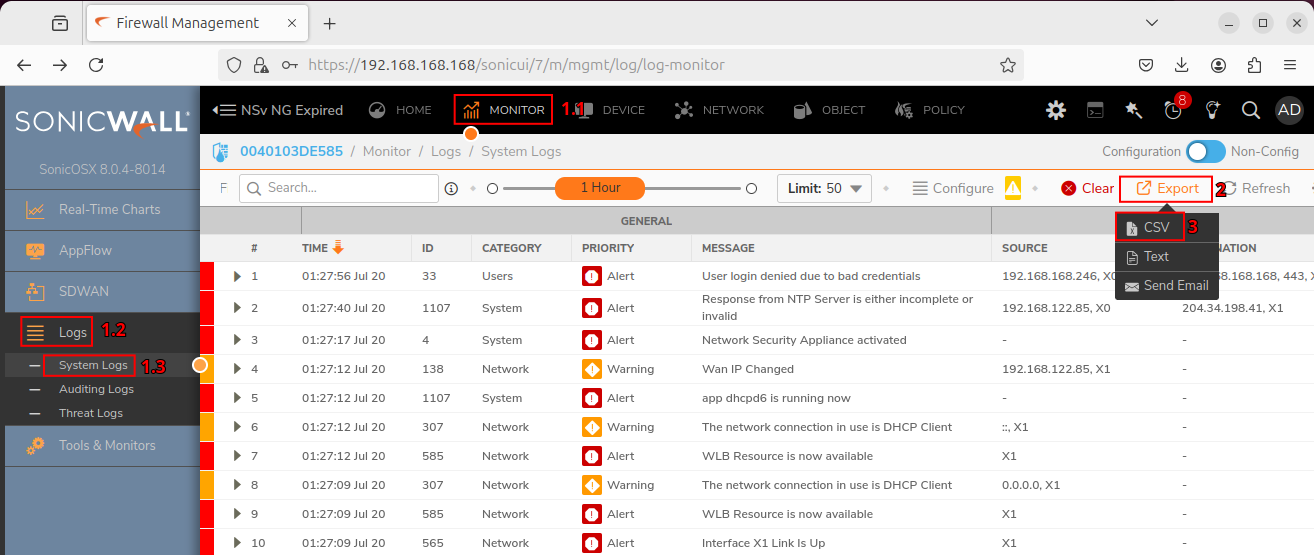Click the Configure button
1314x555 pixels.
point(953,188)
